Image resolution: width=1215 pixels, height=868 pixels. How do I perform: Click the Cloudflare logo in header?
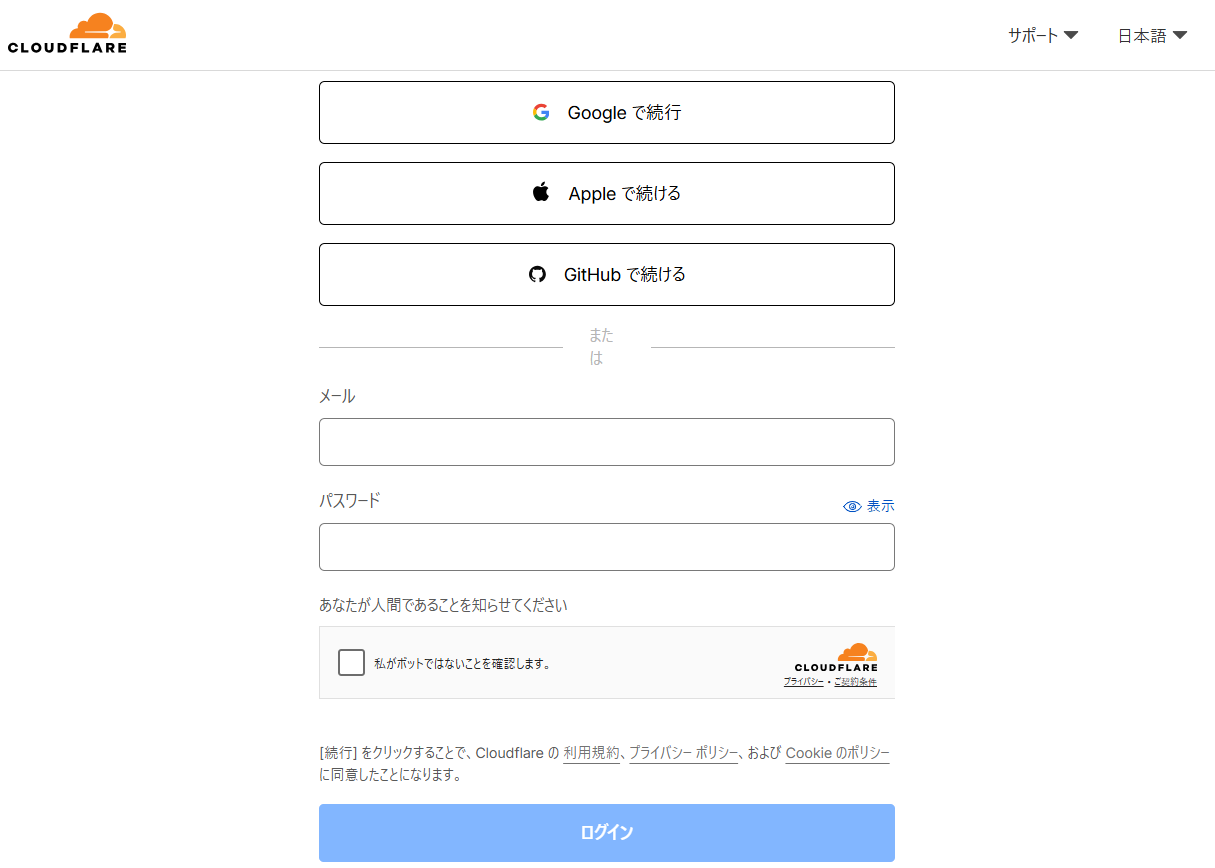pos(67,34)
